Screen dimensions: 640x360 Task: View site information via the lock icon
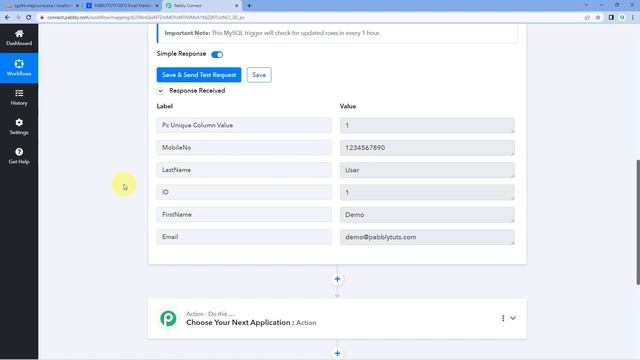[42, 18]
